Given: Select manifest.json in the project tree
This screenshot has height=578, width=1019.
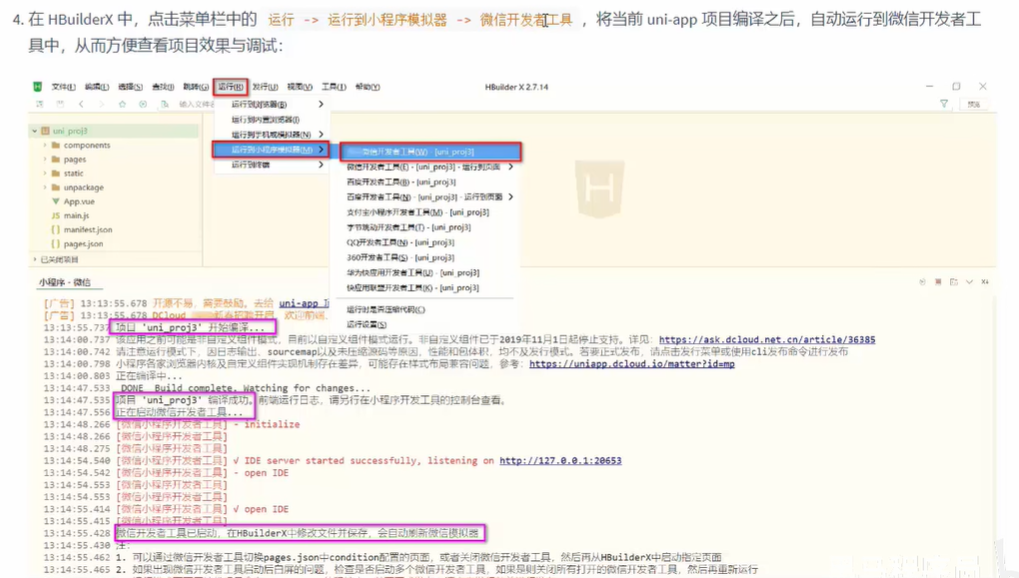Looking at the screenshot, I should pyautogui.click(x=88, y=230).
